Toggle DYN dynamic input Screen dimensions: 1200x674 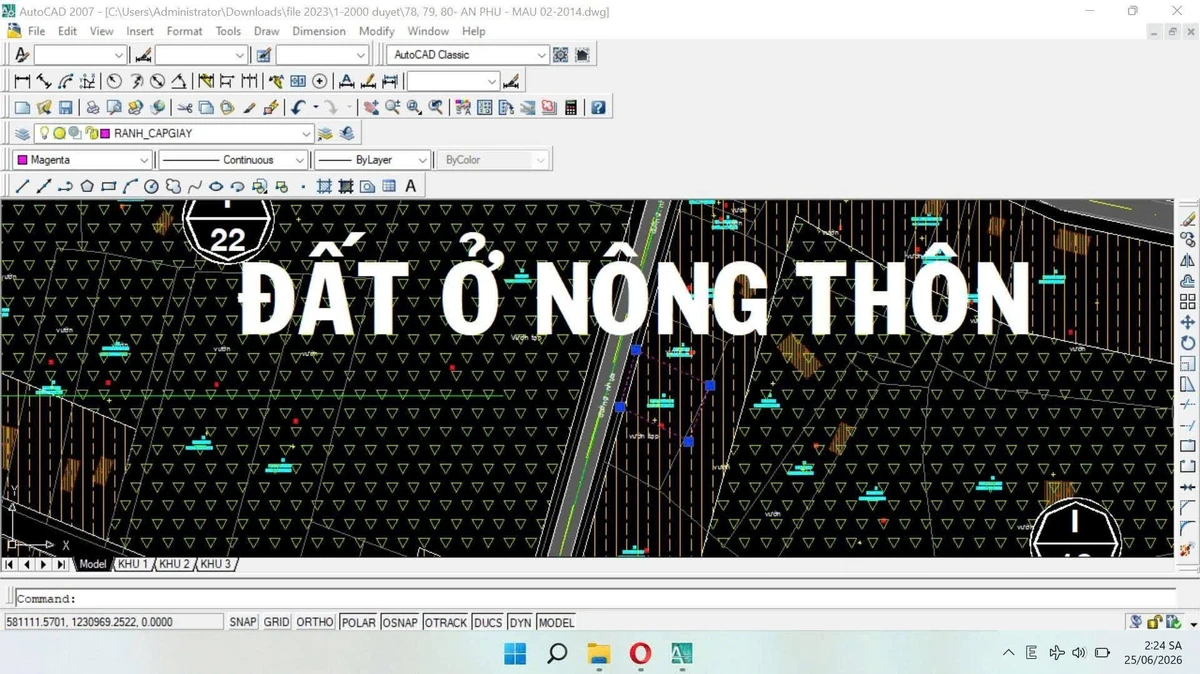520,622
